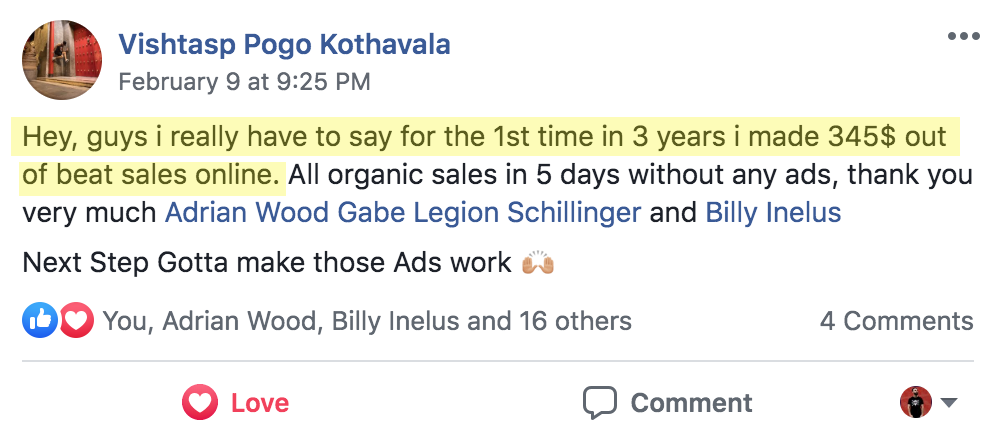The image size is (996, 440).
Task: Click the speech bubble Comment icon
Action: coord(600,403)
